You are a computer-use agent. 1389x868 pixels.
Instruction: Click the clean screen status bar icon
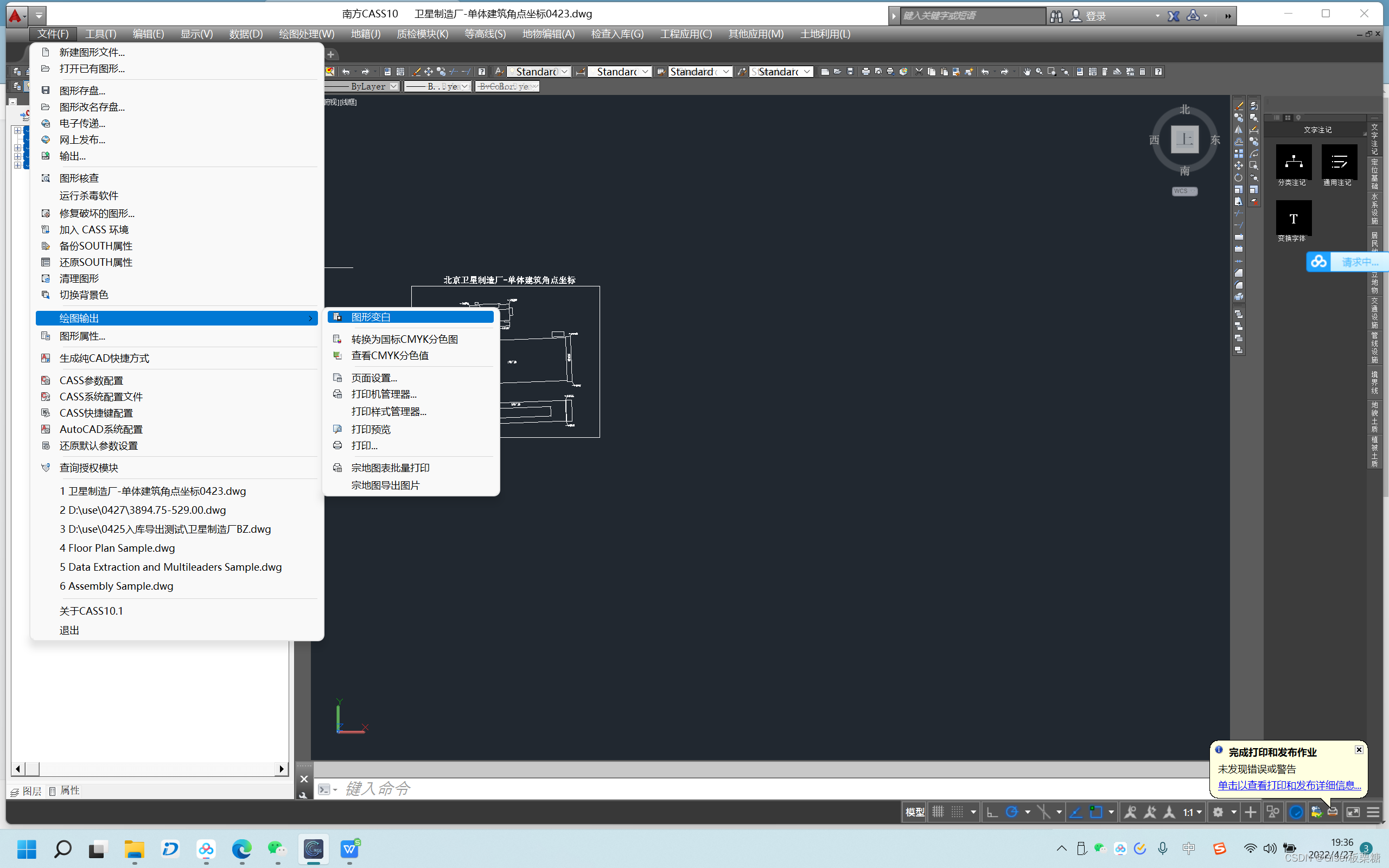click(x=1353, y=812)
